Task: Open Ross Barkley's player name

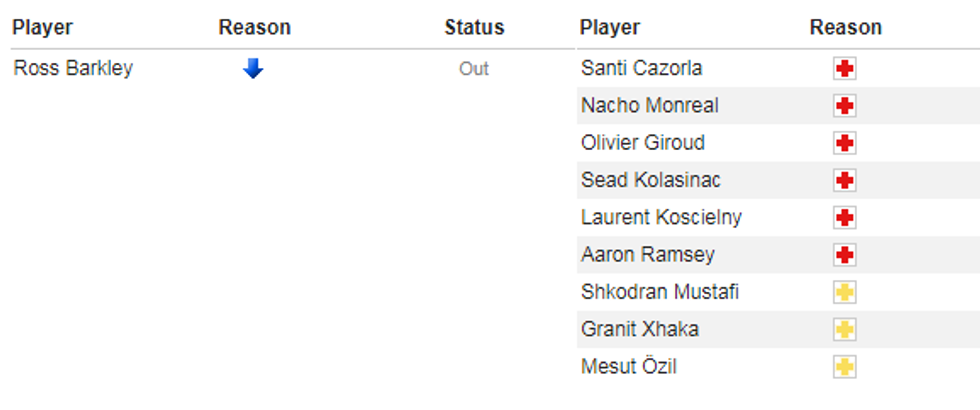Action: click(x=73, y=69)
